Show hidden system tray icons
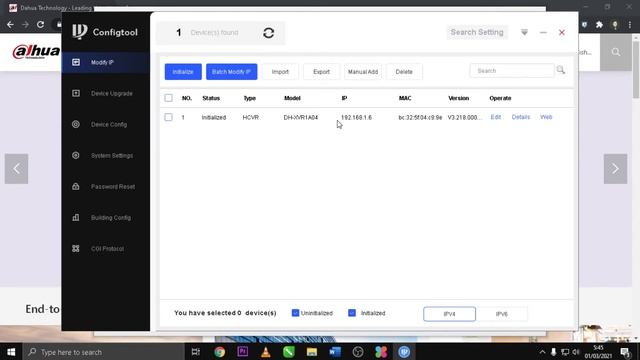 click(542, 352)
